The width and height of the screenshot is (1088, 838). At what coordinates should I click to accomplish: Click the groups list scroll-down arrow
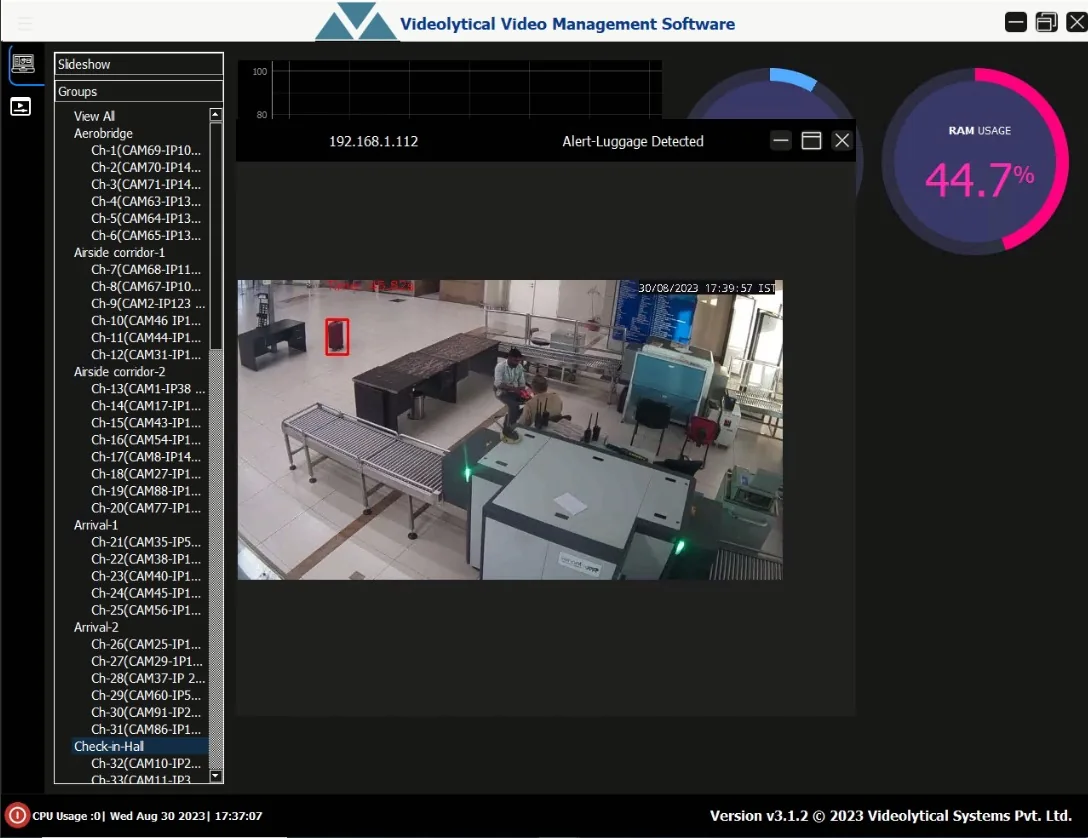click(216, 776)
